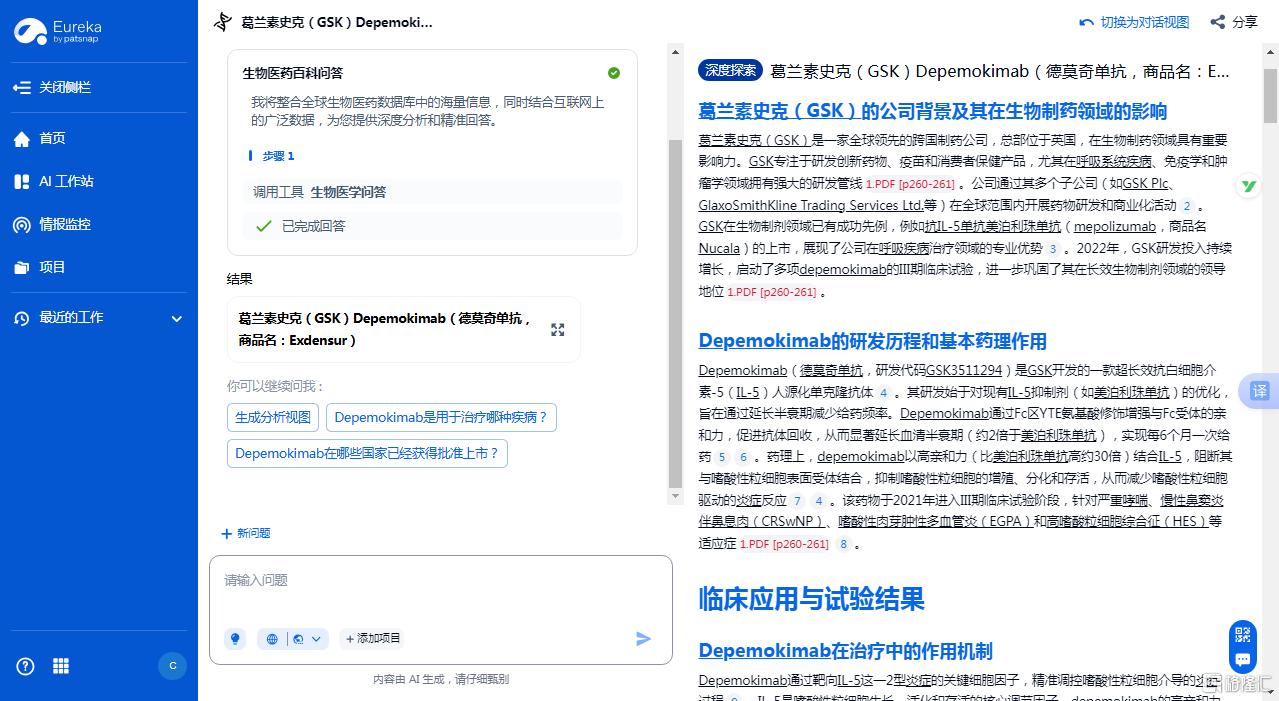Image resolution: width=1279 pixels, height=701 pixels.
Task: Switch to 切换为对话视图 conversation view
Action: pos(1135,22)
